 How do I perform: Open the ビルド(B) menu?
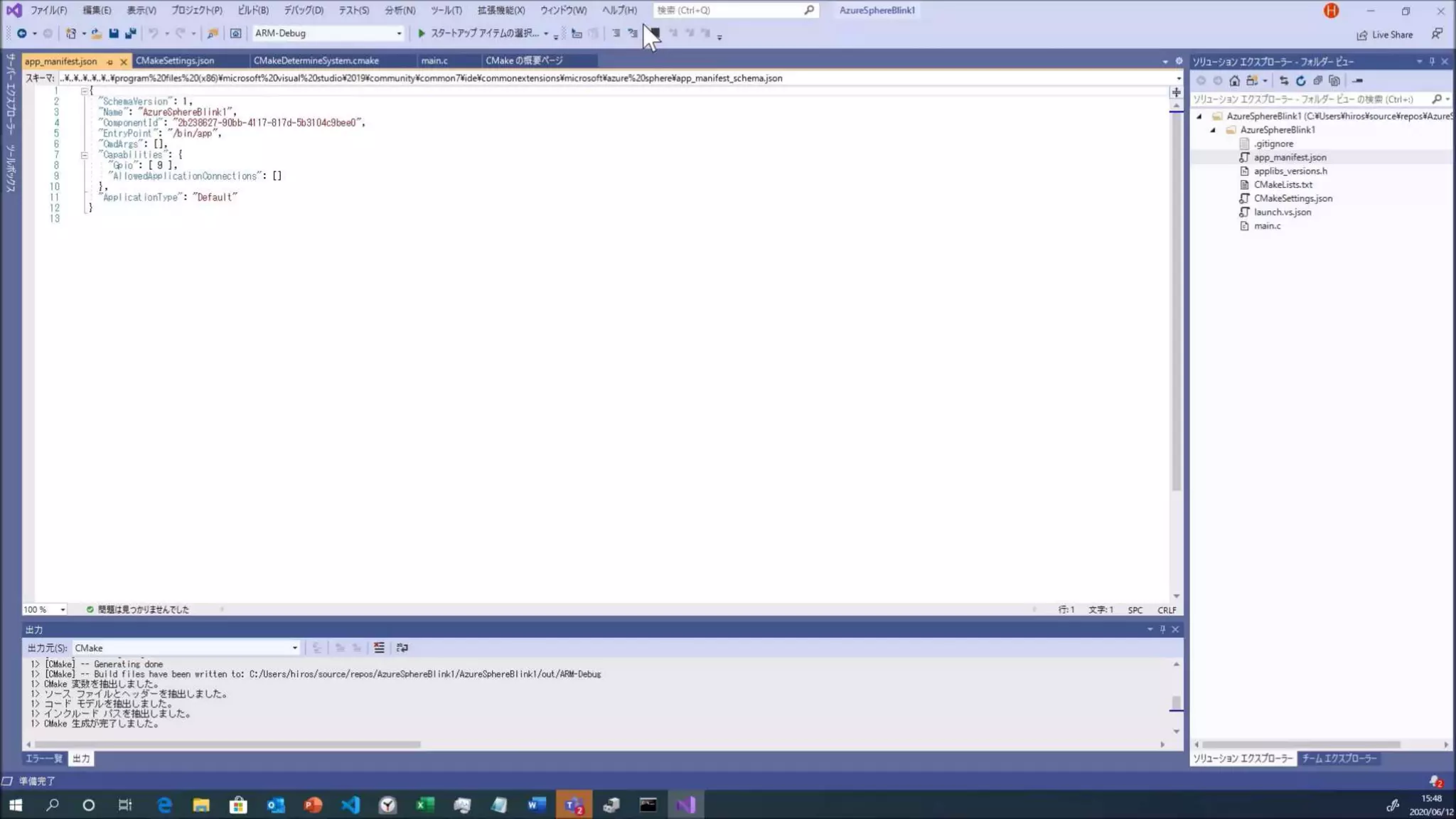point(252,10)
